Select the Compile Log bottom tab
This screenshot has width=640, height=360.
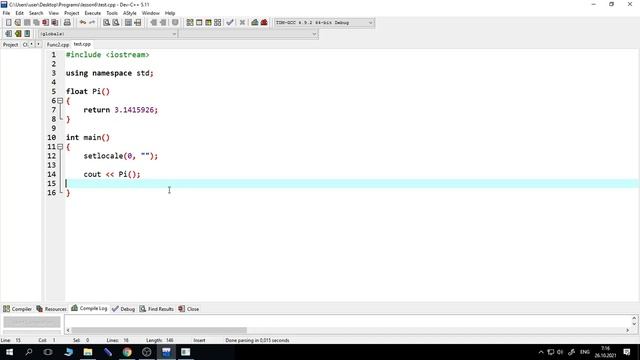point(89,309)
